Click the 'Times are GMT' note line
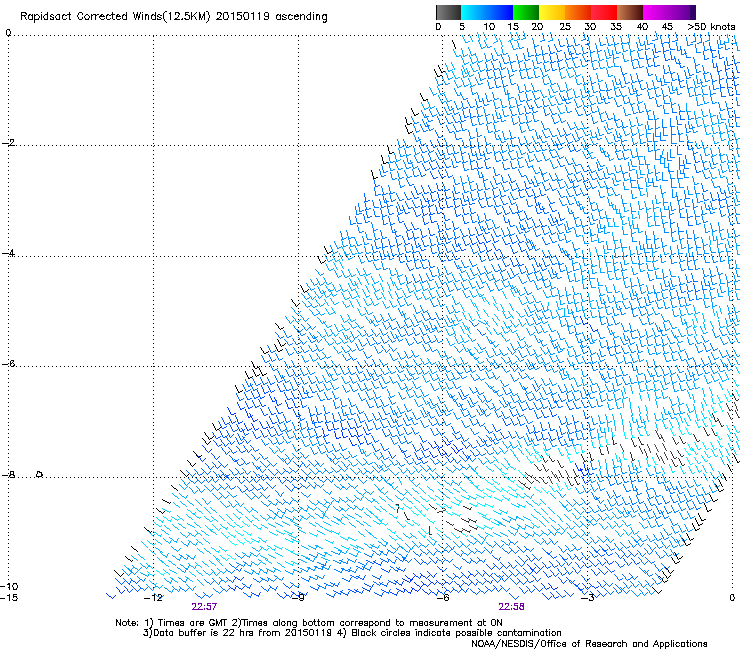The image size is (740, 650). pos(309,623)
